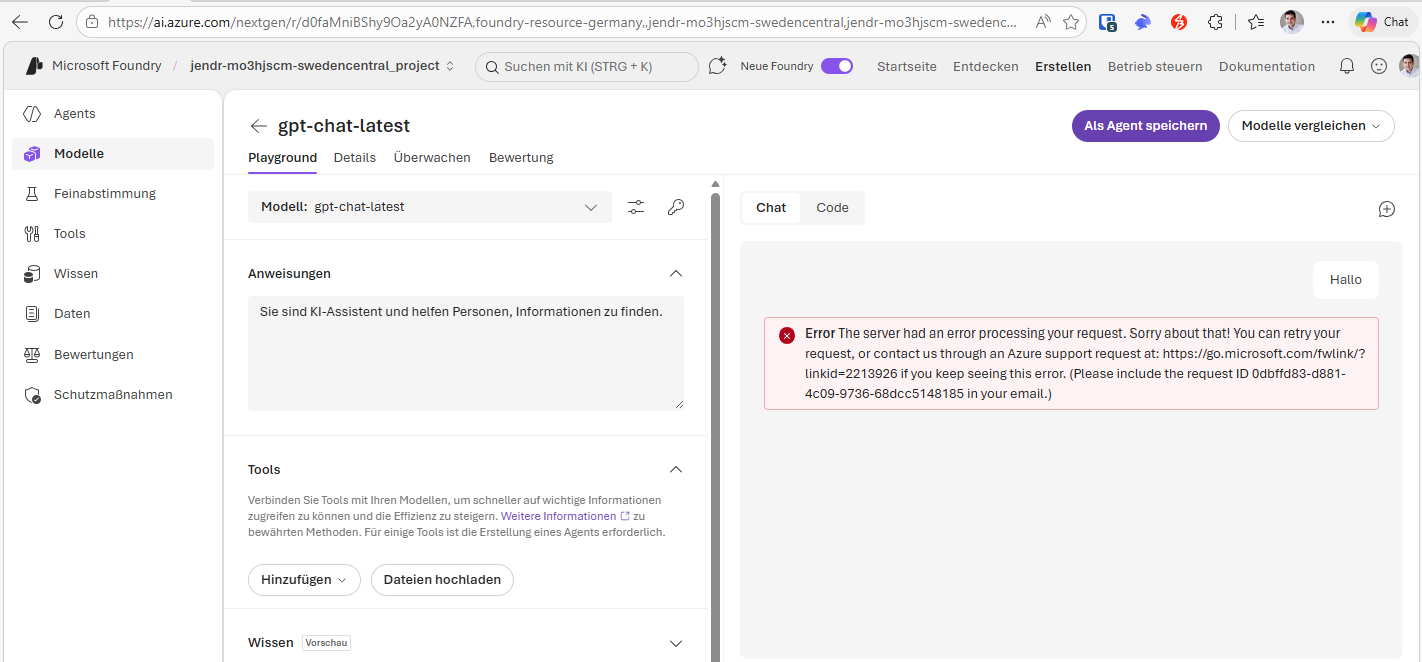The width and height of the screenshot is (1422, 662).
Task: Start a new chat with plus bubble icon
Action: point(1387,209)
